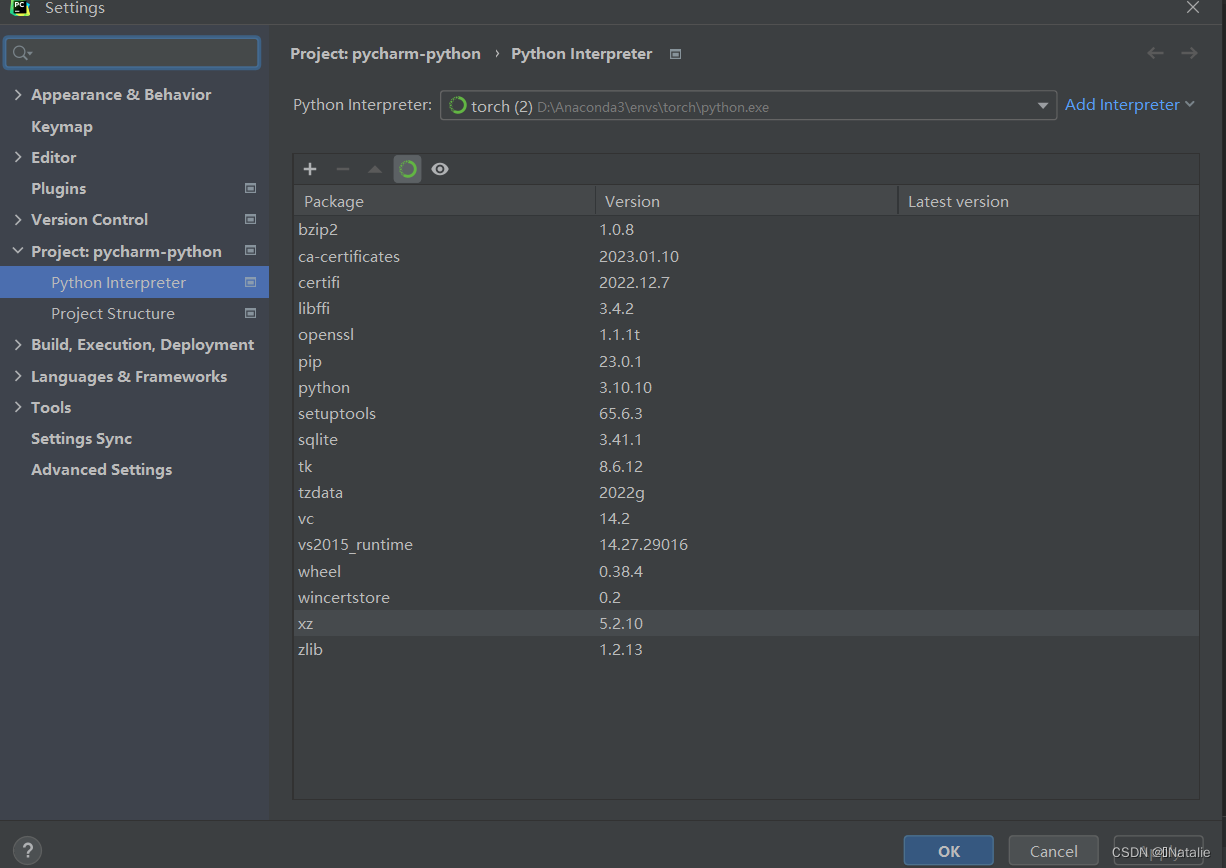Collapse the Project: pycharm-python section
The image size is (1226, 868).
coord(18,251)
